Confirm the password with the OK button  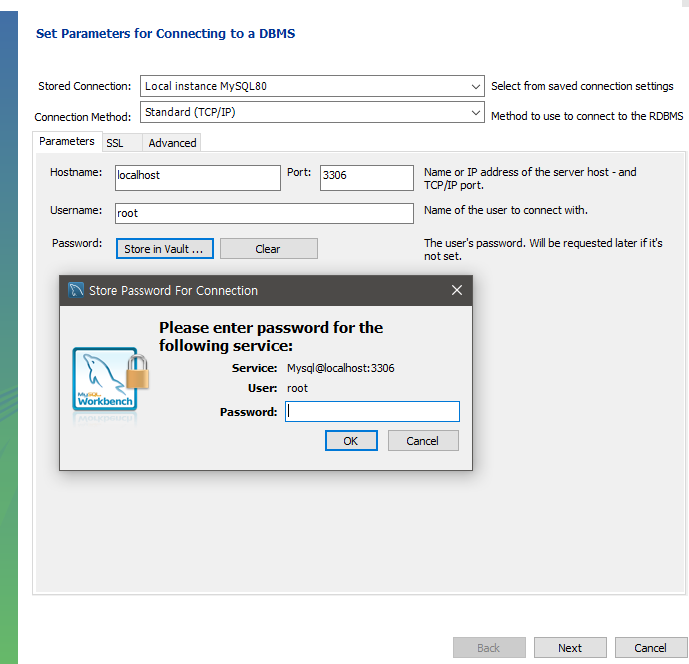351,440
